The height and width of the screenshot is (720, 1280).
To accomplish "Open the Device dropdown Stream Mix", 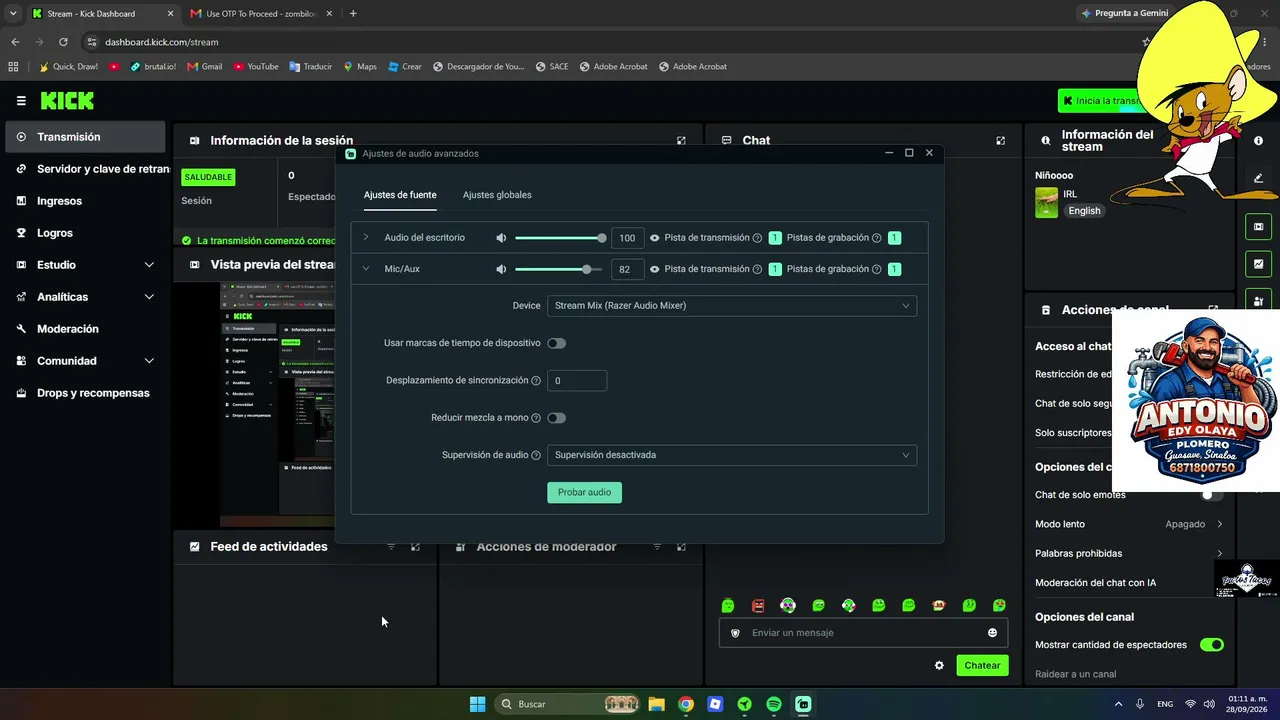I will tap(732, 306).
